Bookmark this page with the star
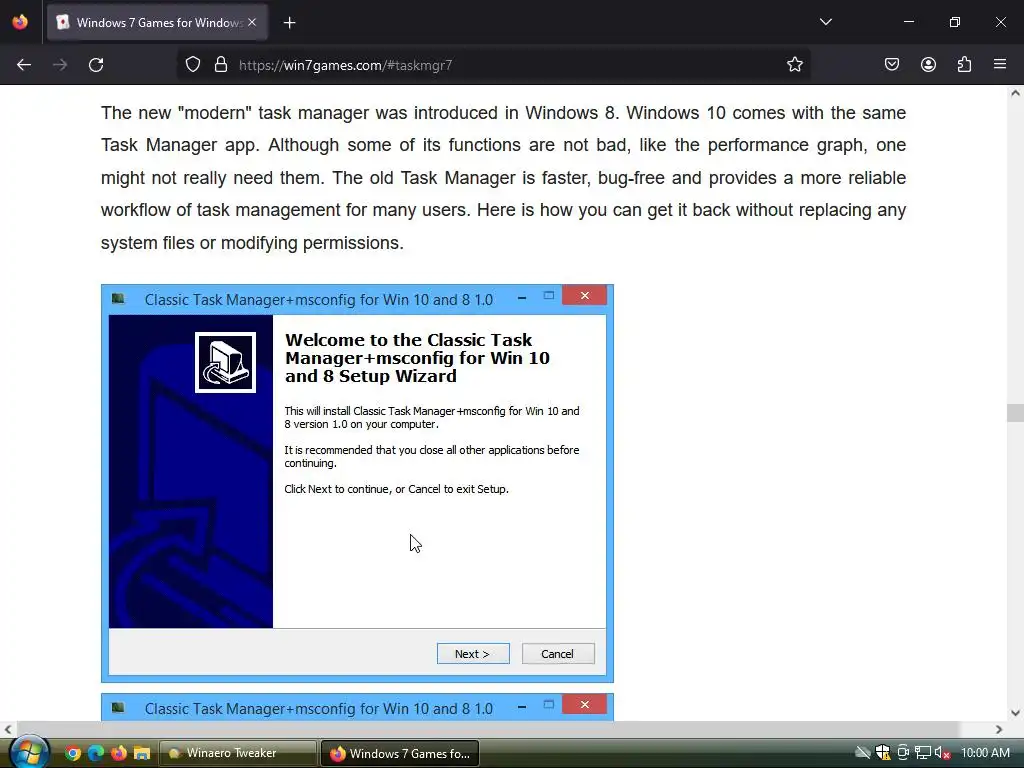This screenshot has height=768, width=1024. coord(795,64)
